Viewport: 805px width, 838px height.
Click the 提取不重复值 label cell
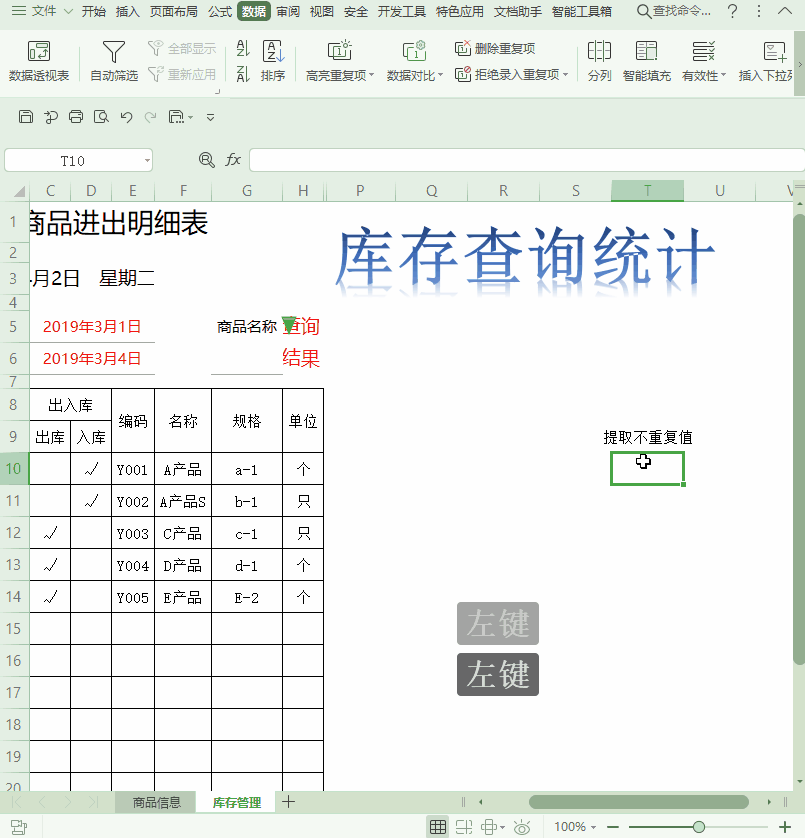pos(648,438)
